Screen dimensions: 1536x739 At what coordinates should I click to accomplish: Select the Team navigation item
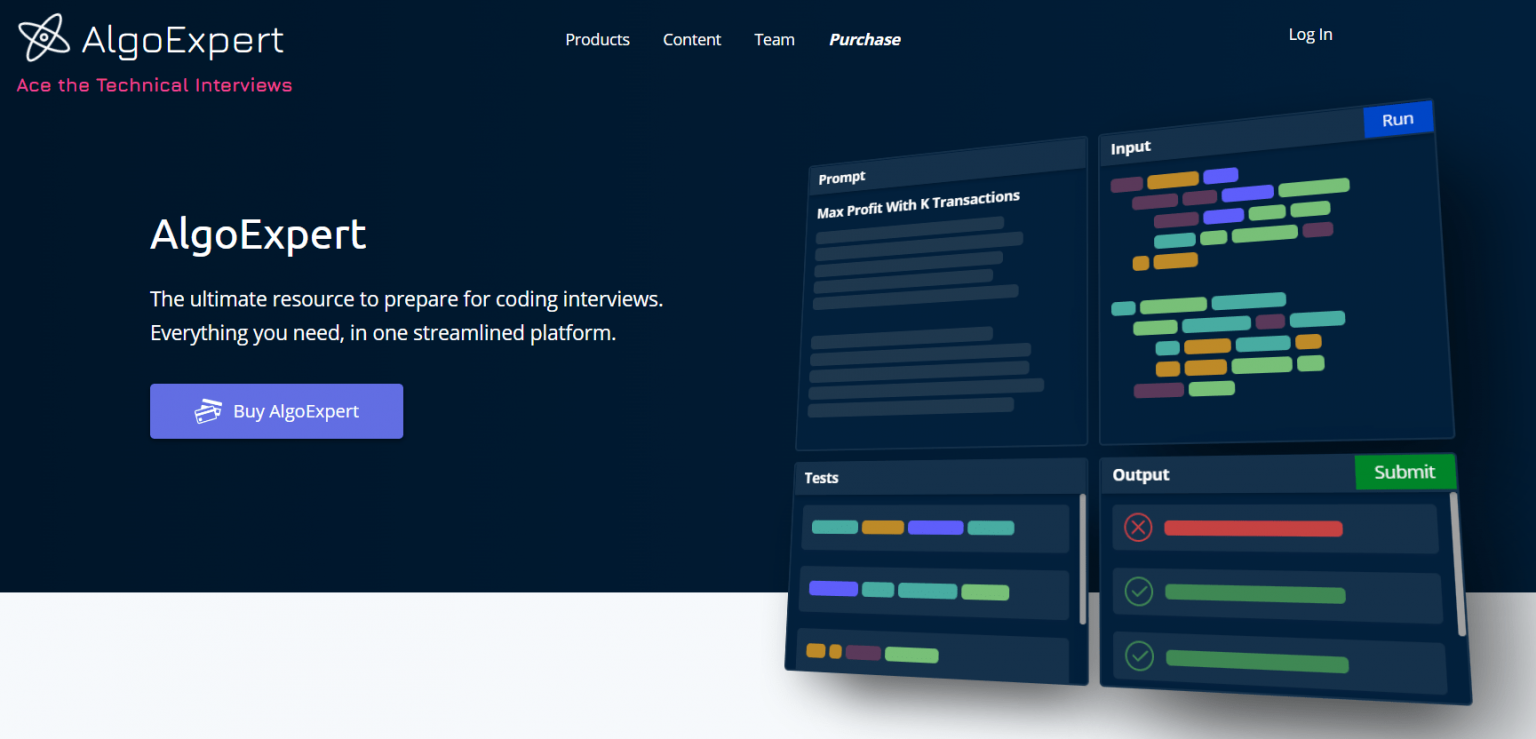point(774,39)
